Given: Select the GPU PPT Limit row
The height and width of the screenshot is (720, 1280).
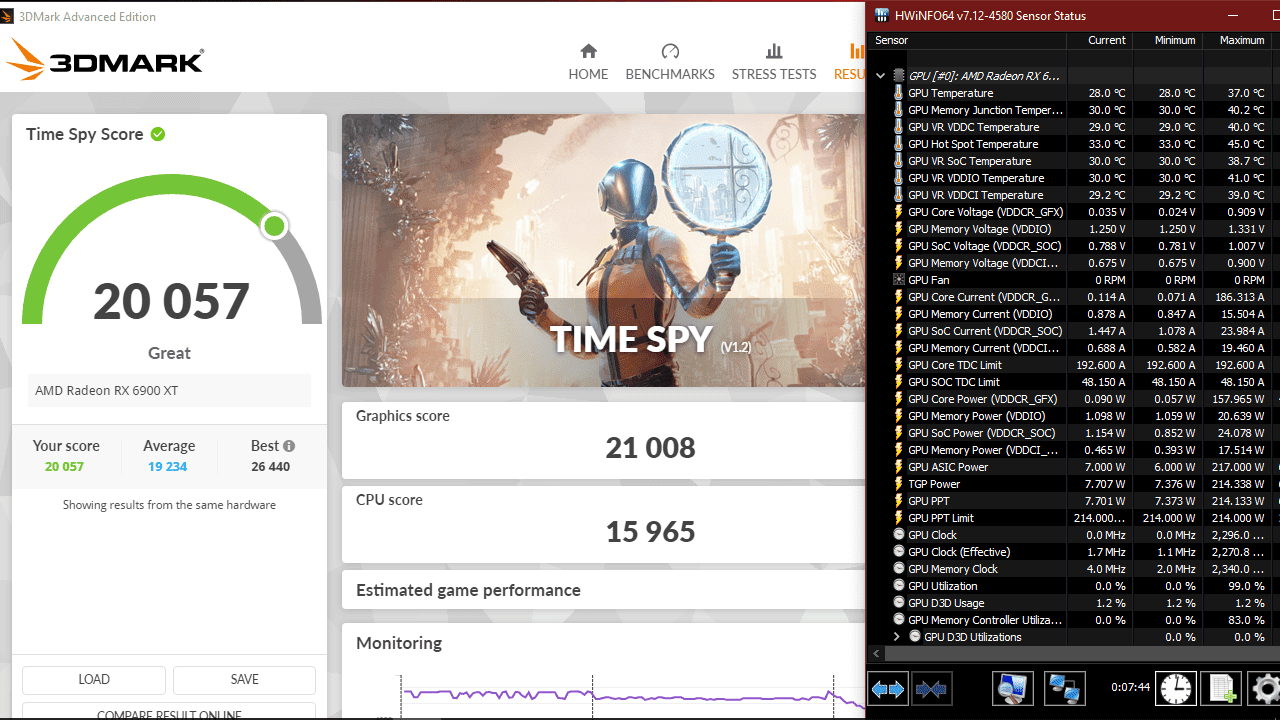Looking at the screenshot, I should [x=1074, y=518].
